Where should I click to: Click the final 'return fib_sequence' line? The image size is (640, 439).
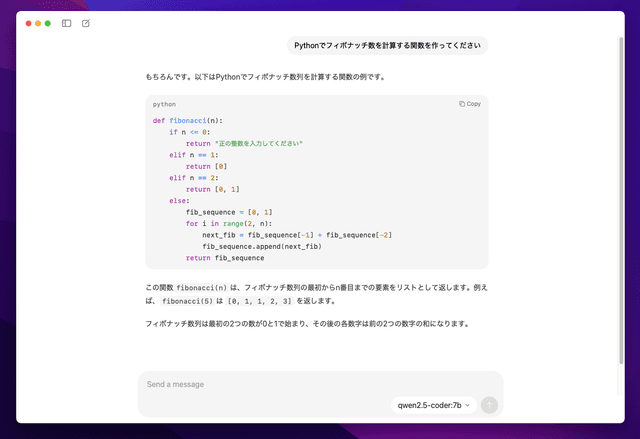[225, 258]
